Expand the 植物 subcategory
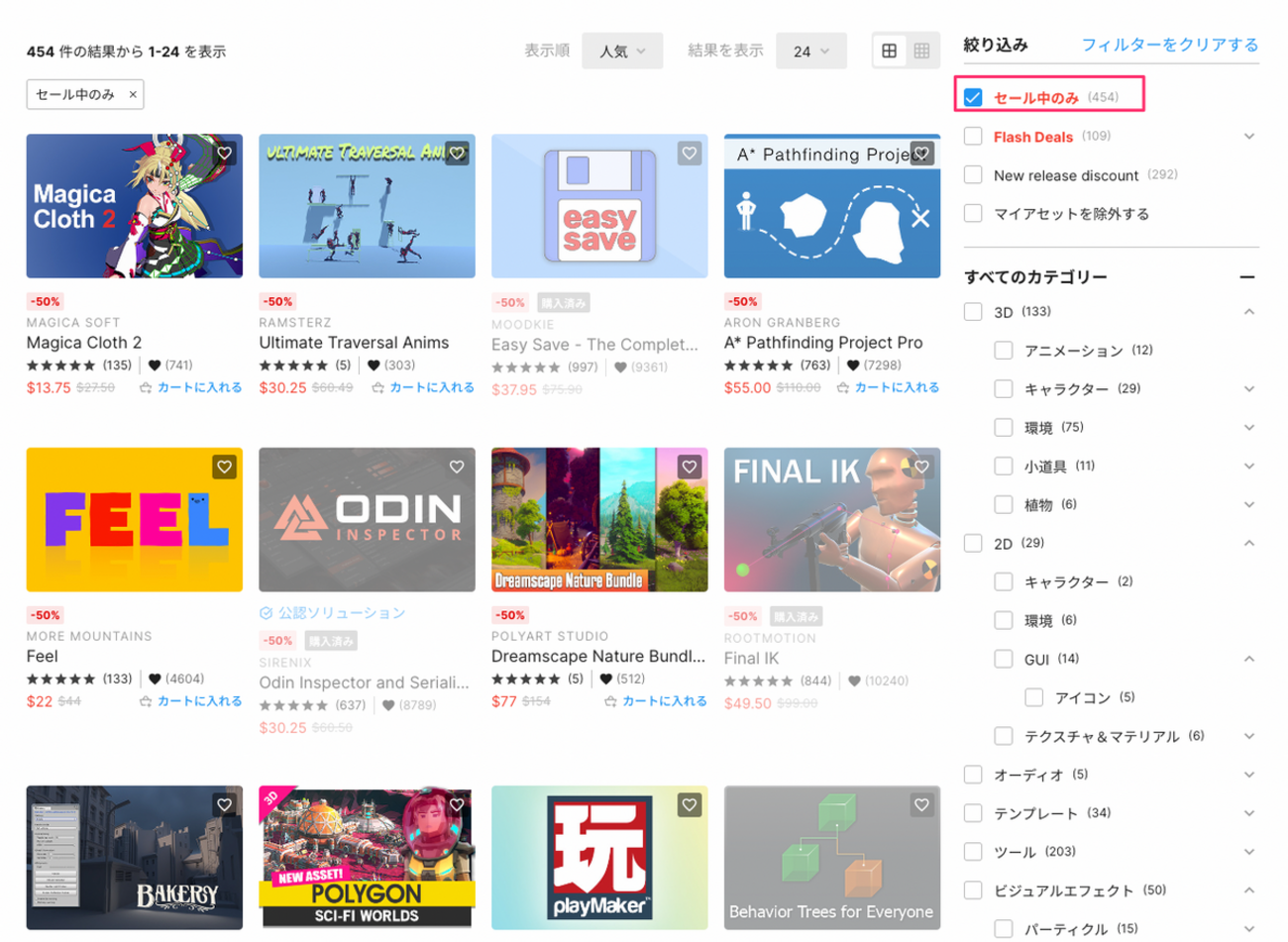The height and width of the screenshot is (942, 1288). (1249, 505)
